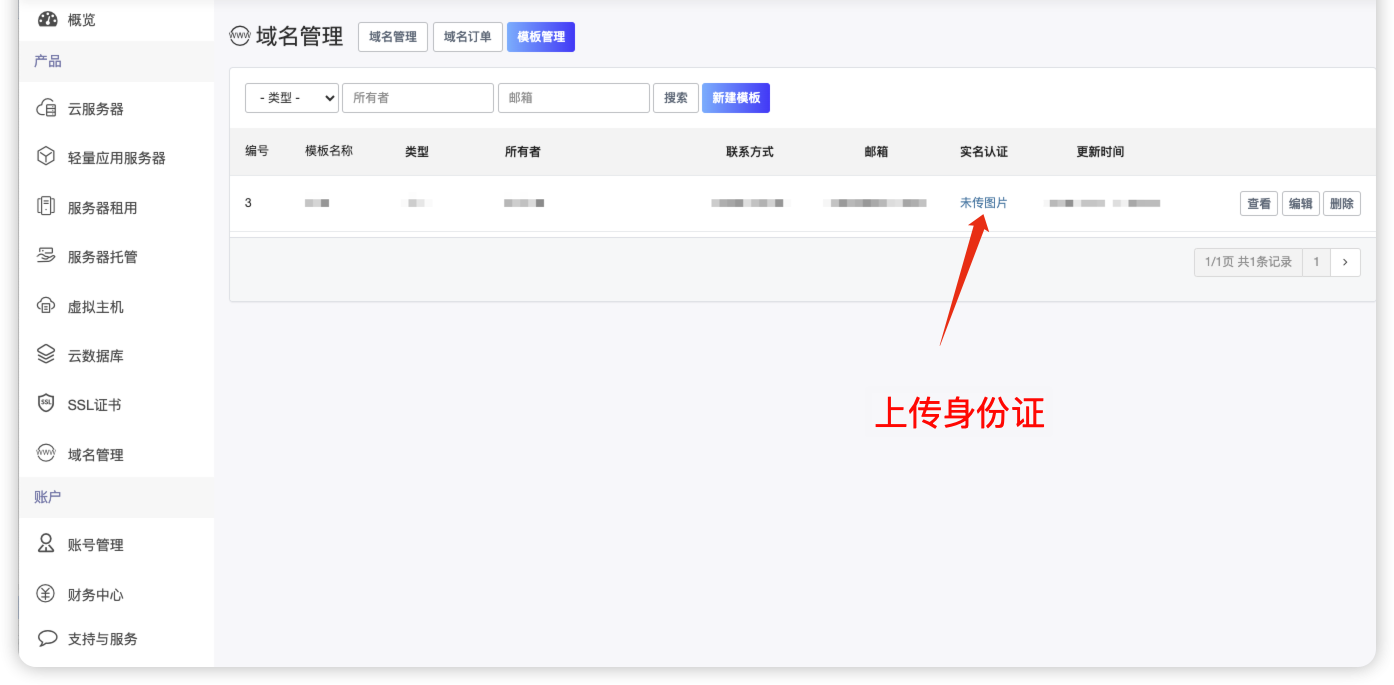Viewport: 1394px width, 685px height.
Task: Click the 所有者 search input field
Action: click(x=417, y=98)
